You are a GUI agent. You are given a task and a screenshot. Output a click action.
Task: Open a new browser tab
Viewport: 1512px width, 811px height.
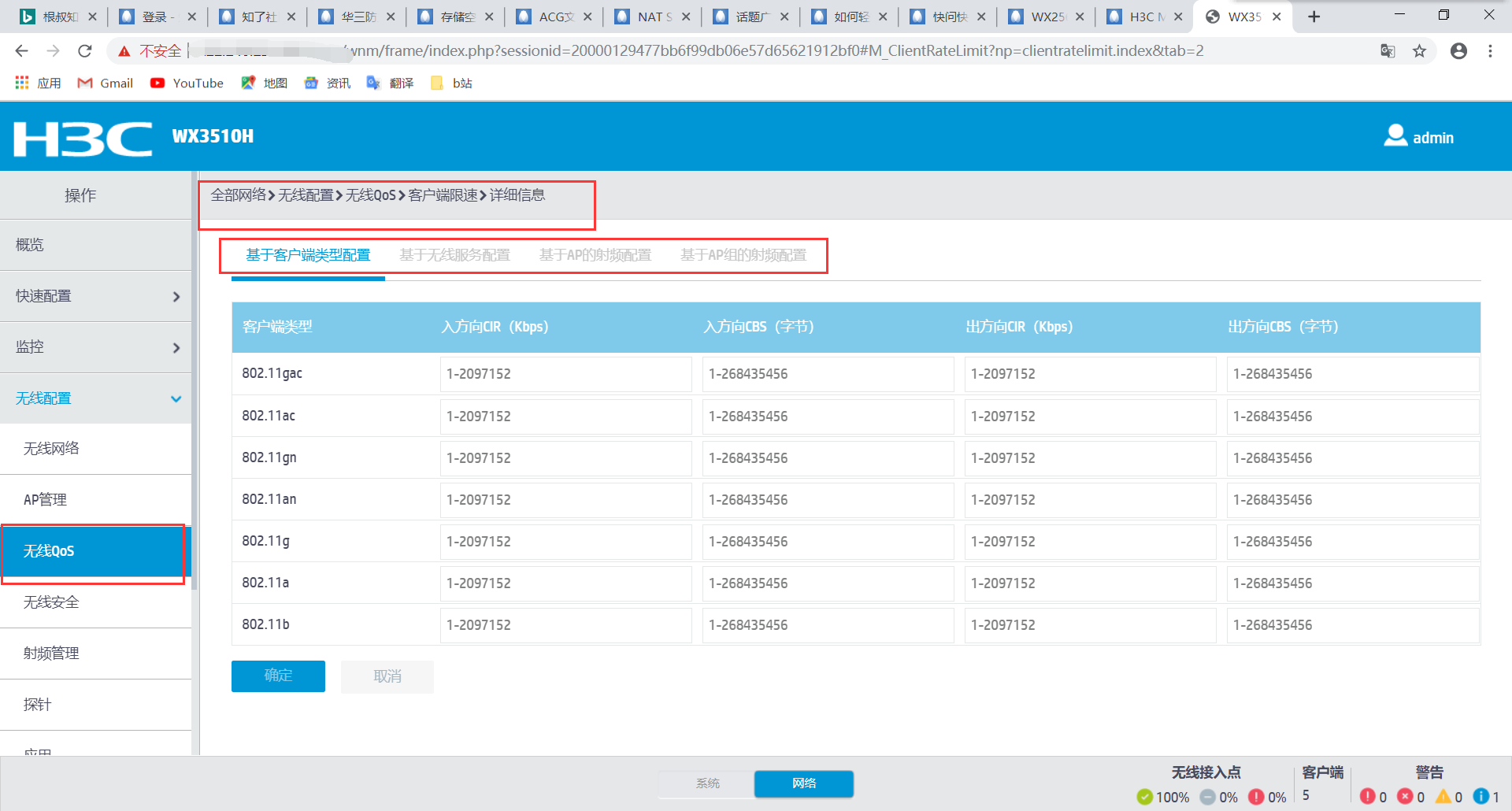[1314, 17]
